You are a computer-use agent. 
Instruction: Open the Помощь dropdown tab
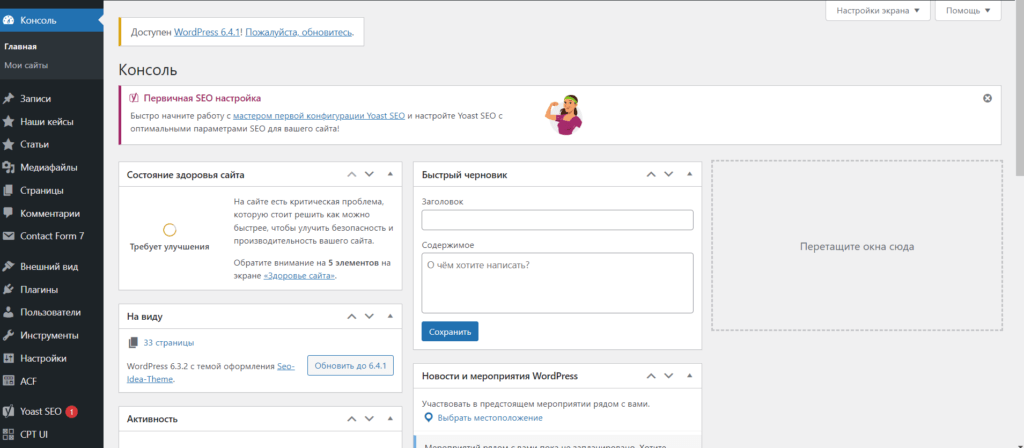(x=968, y=10)
